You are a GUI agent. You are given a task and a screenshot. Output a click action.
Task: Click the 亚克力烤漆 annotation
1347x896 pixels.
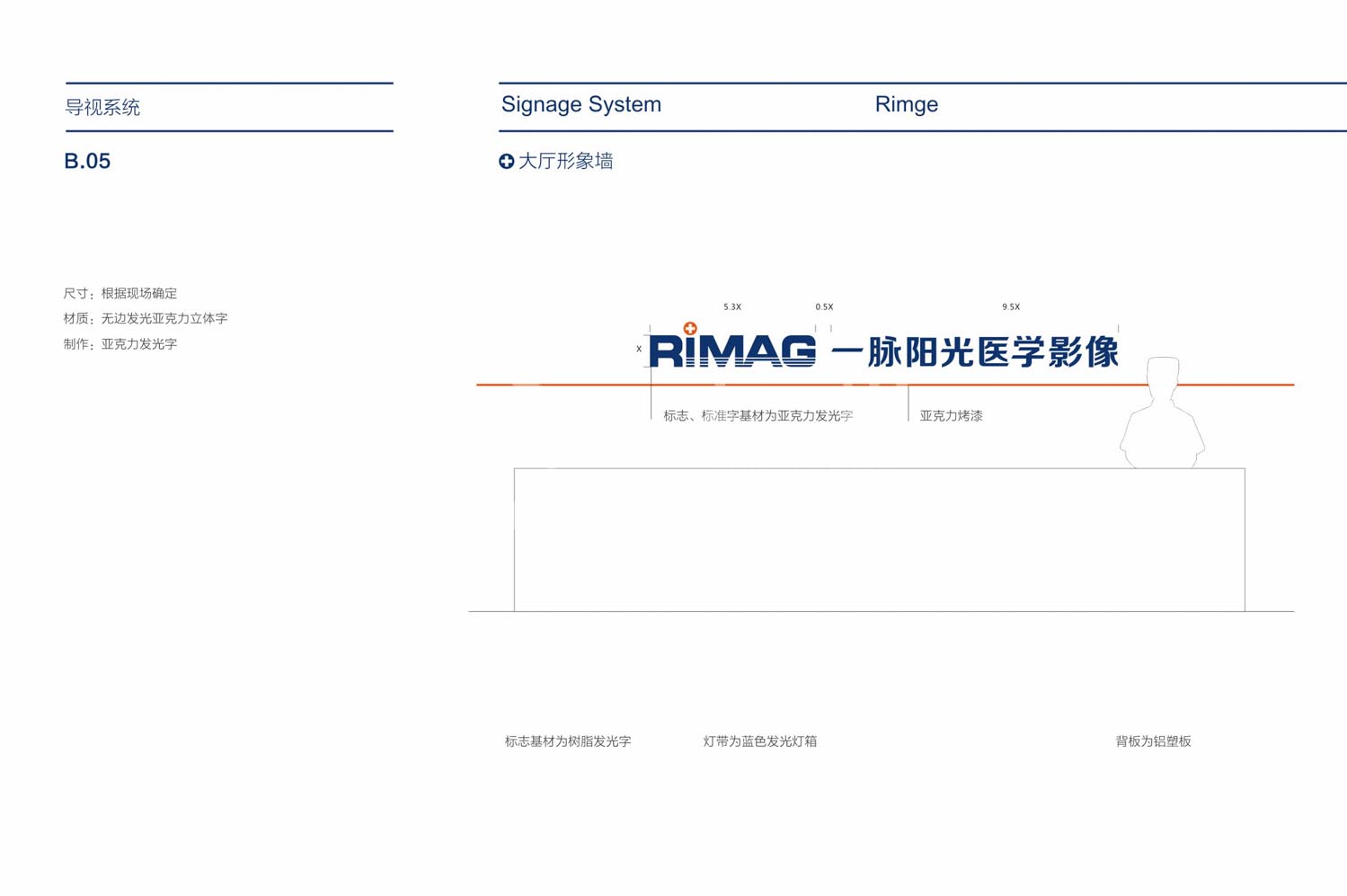(x=951, y=415)
